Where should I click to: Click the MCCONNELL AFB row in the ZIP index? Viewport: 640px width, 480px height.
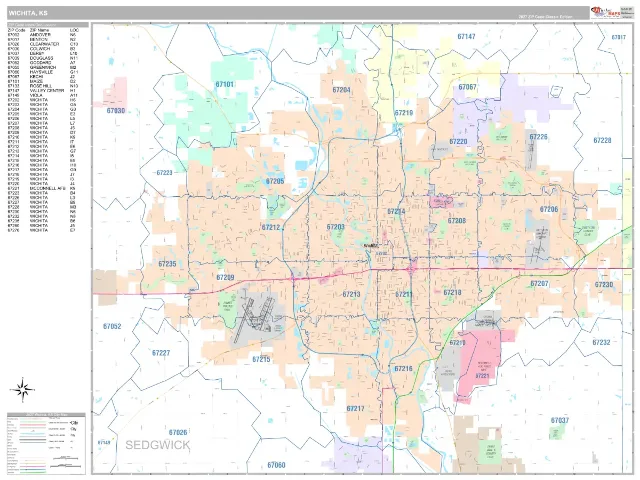43,189
